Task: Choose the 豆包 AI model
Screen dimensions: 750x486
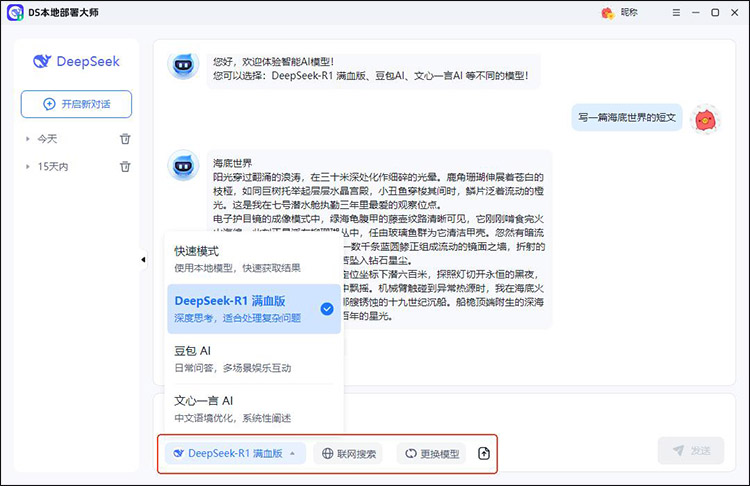Action: 254,359
